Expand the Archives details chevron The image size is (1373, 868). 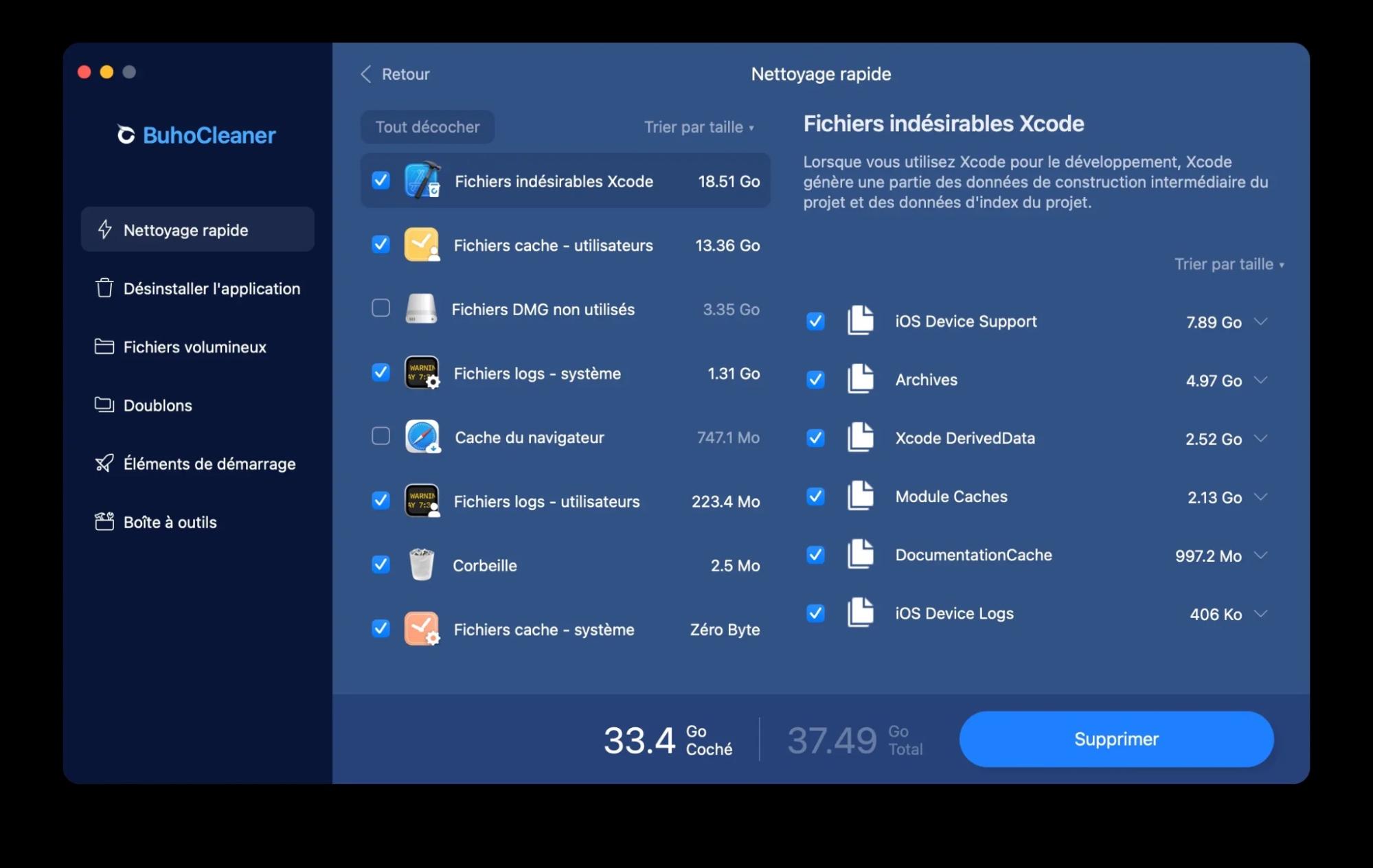point(1262,380)
